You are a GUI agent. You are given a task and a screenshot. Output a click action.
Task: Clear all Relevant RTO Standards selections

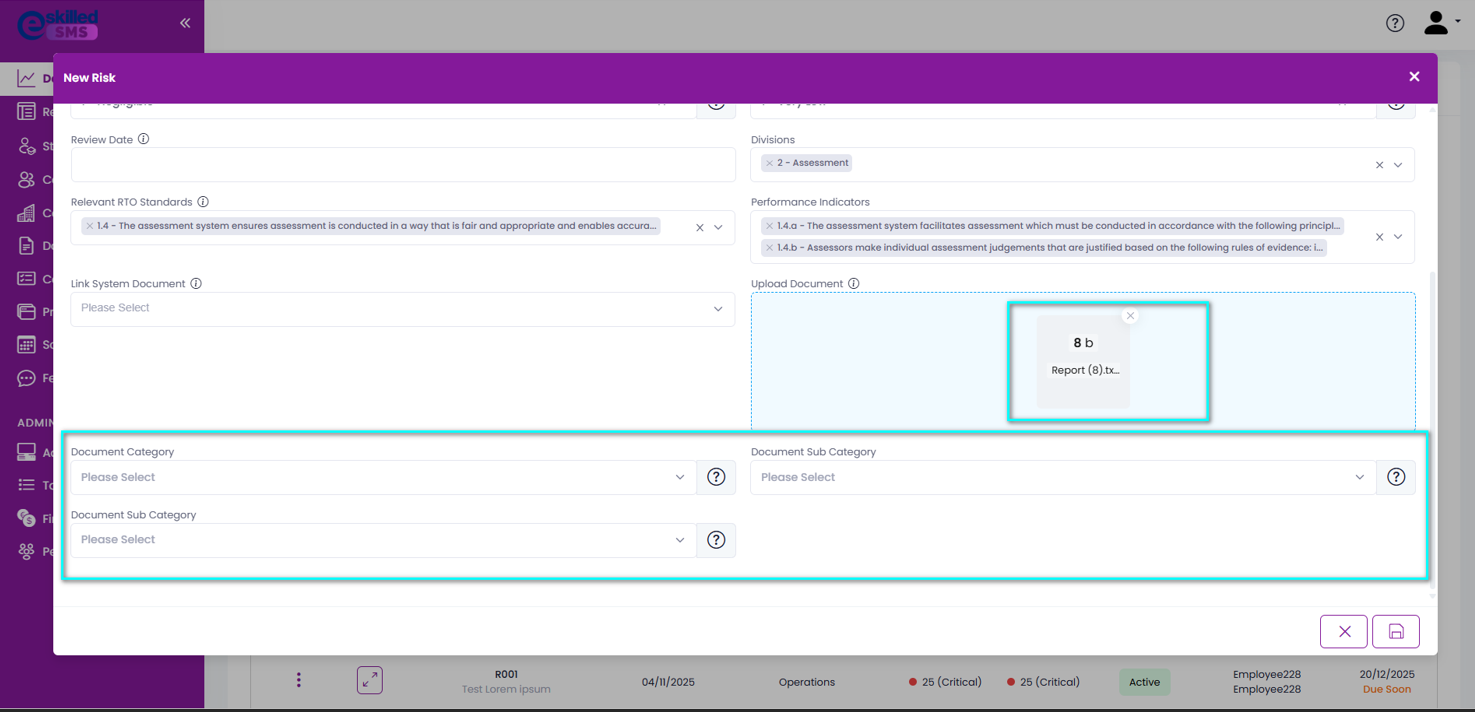pyautogui.click(x=700, y=228)
